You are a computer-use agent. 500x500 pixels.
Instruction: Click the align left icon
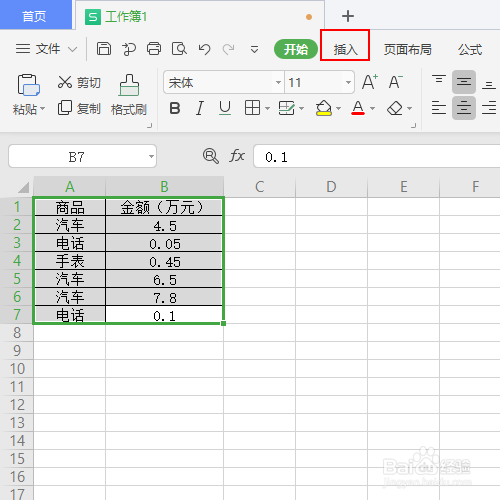tap(439, 108)
